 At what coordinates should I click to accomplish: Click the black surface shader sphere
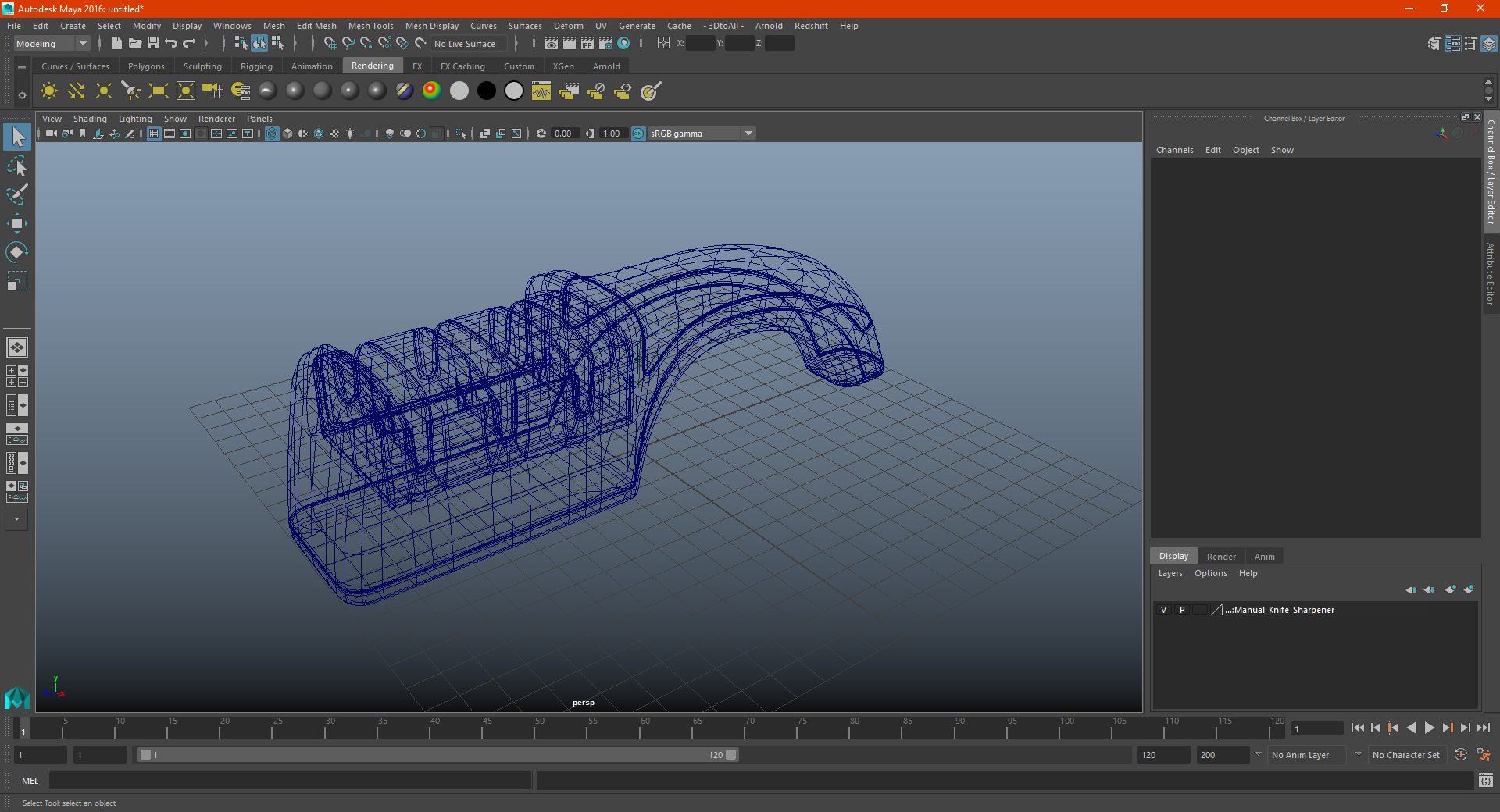pos(486,91)
